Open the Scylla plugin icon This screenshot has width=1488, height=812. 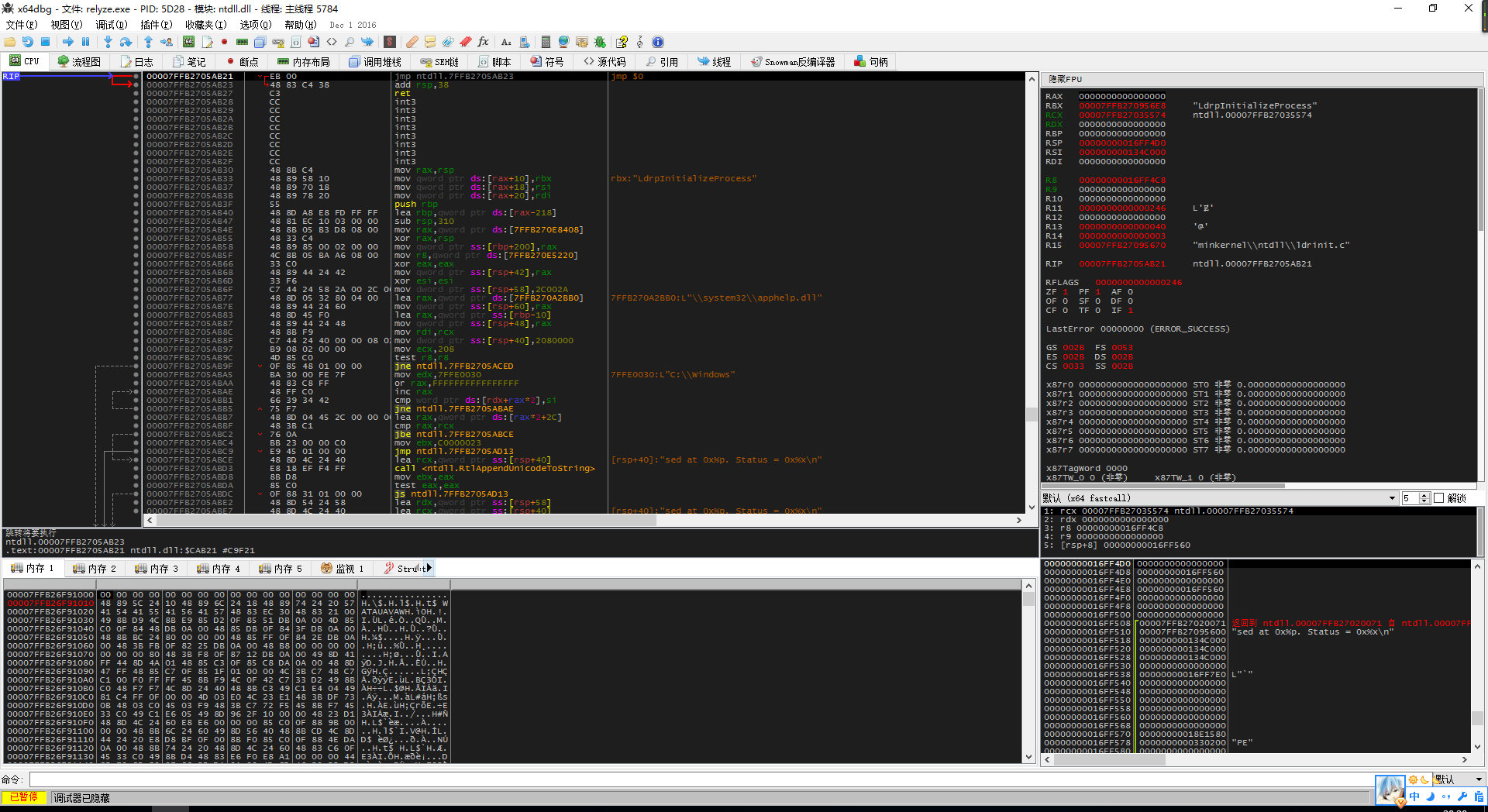tap(390, 42)
